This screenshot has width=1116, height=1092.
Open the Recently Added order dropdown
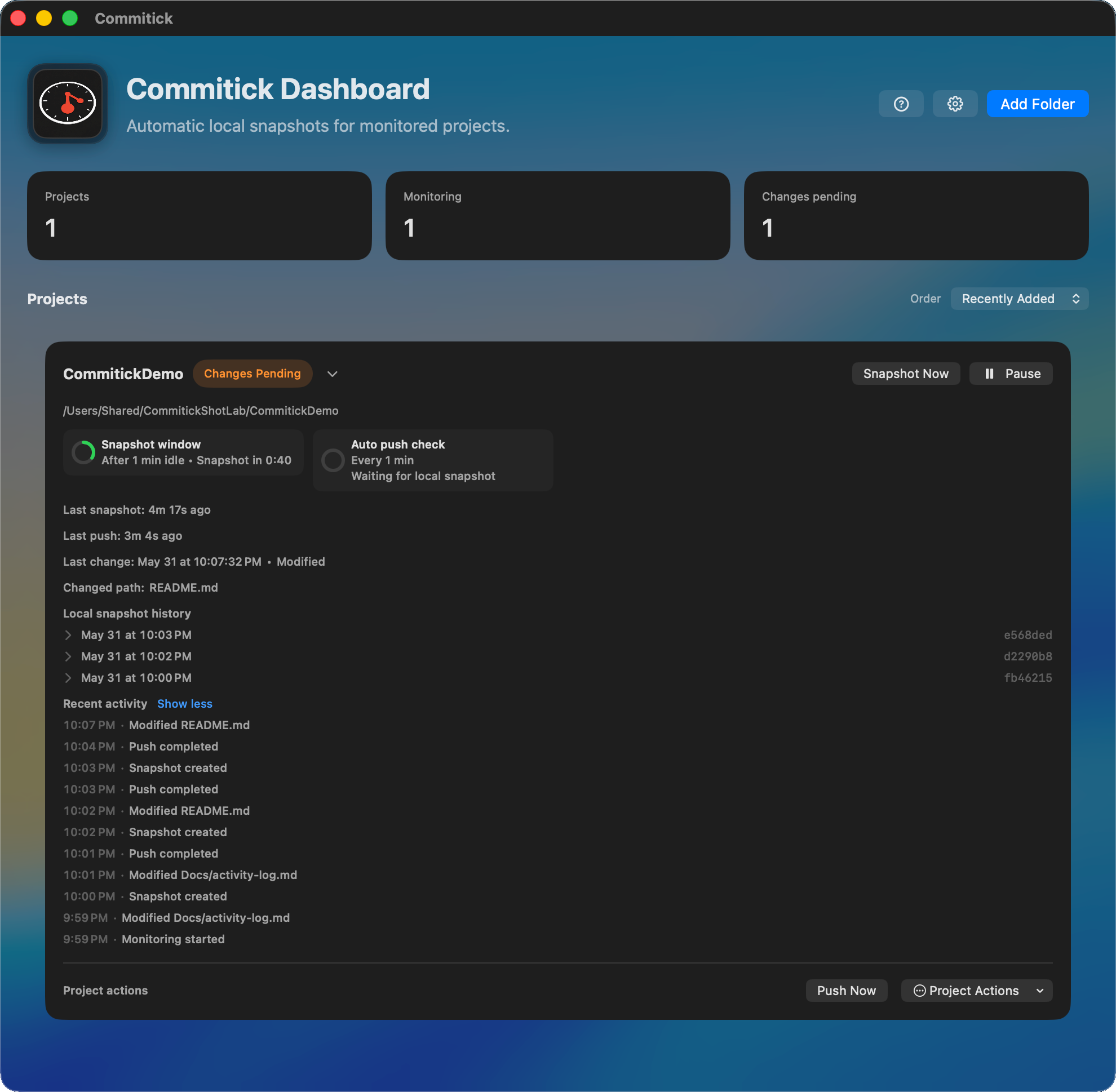pos(1019,299)
